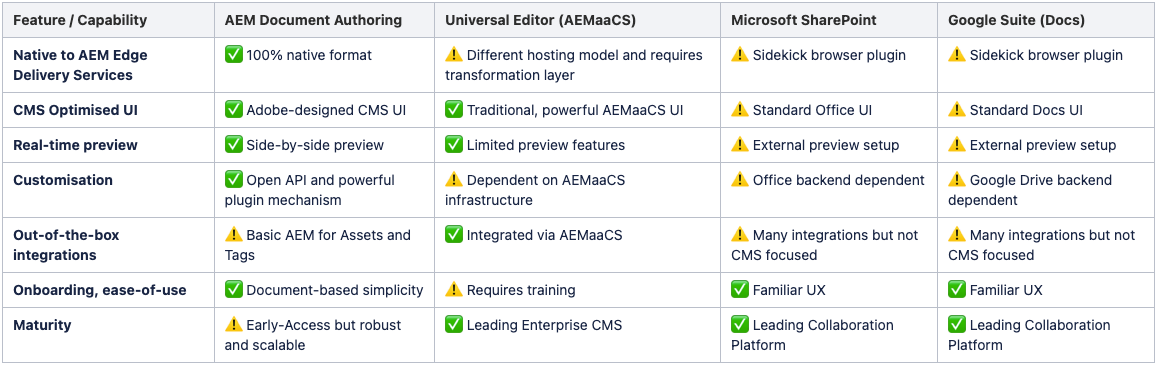Click green check beside 100% native format
The height and width of the screenshot is (365, 1158).
233,55
